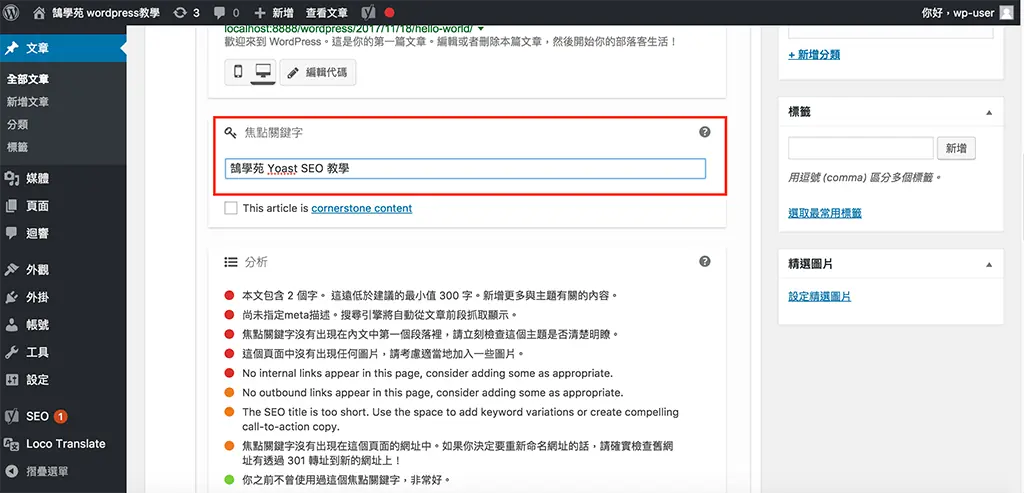Open help for 焦點關鍵字 section
The height and width of the screenshot is (493, 1024).
pos(705,132)
